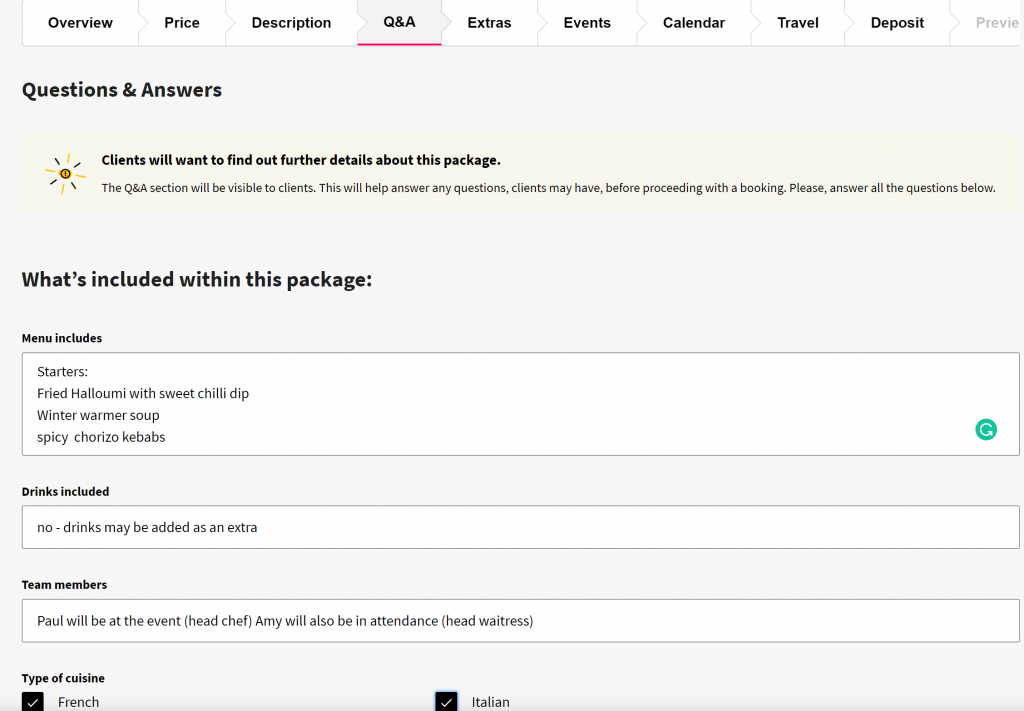This screenshot has width=1024, height=711.
Task: Navigate to the Events tab
Action: pos(587,23)
